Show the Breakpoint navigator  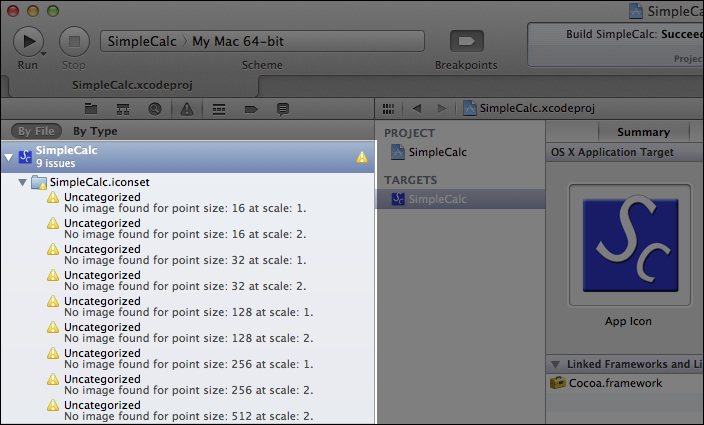click(251, 109)
